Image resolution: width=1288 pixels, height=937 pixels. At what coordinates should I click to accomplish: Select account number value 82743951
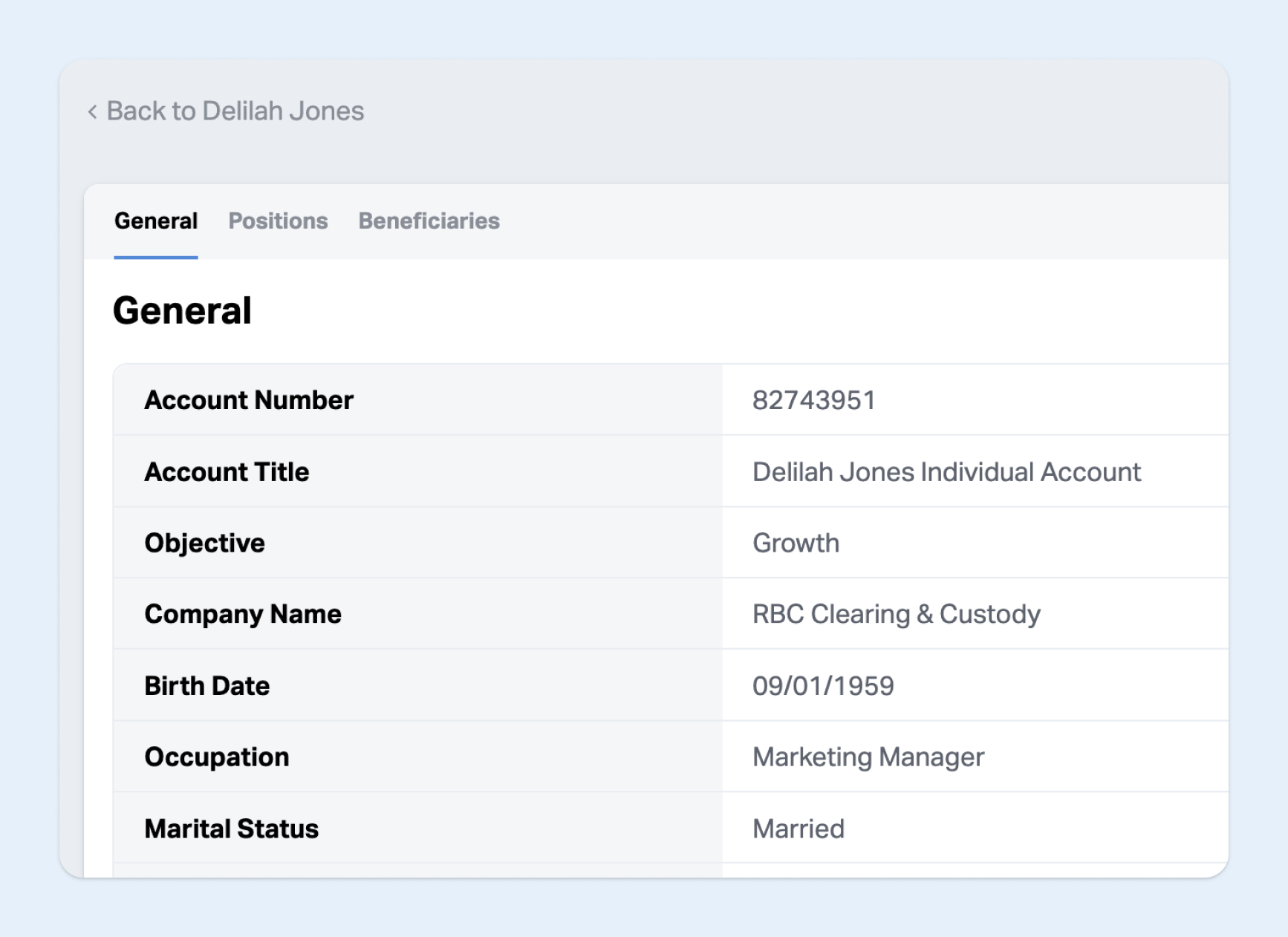pos(813,400)
